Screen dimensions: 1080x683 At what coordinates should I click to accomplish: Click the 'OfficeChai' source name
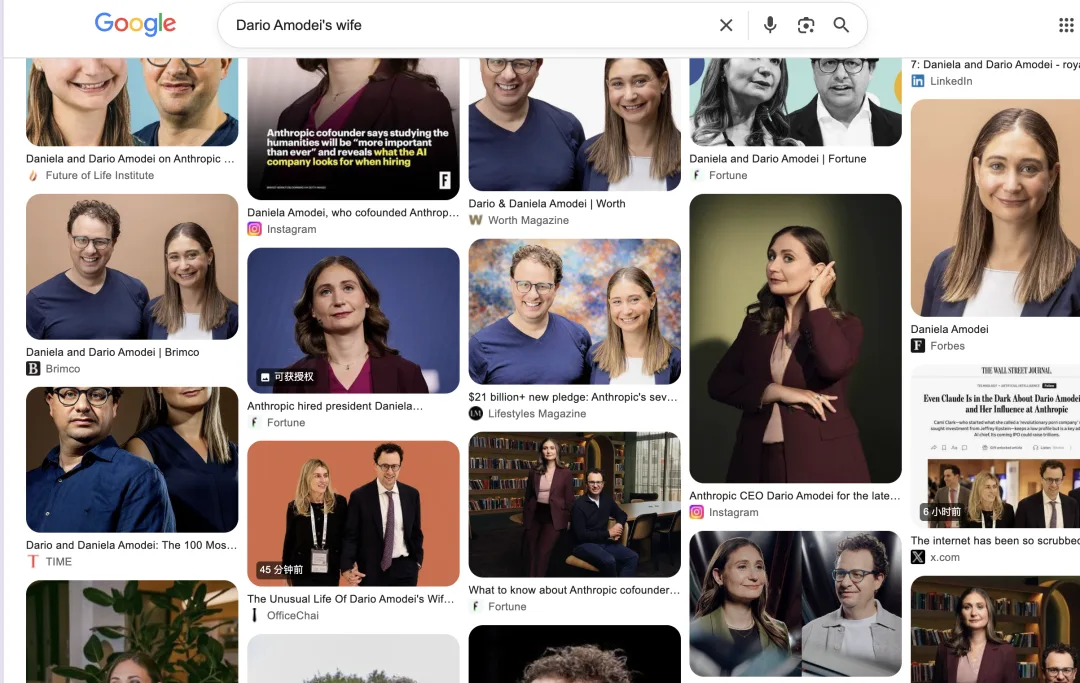click(x=293, y=616)
